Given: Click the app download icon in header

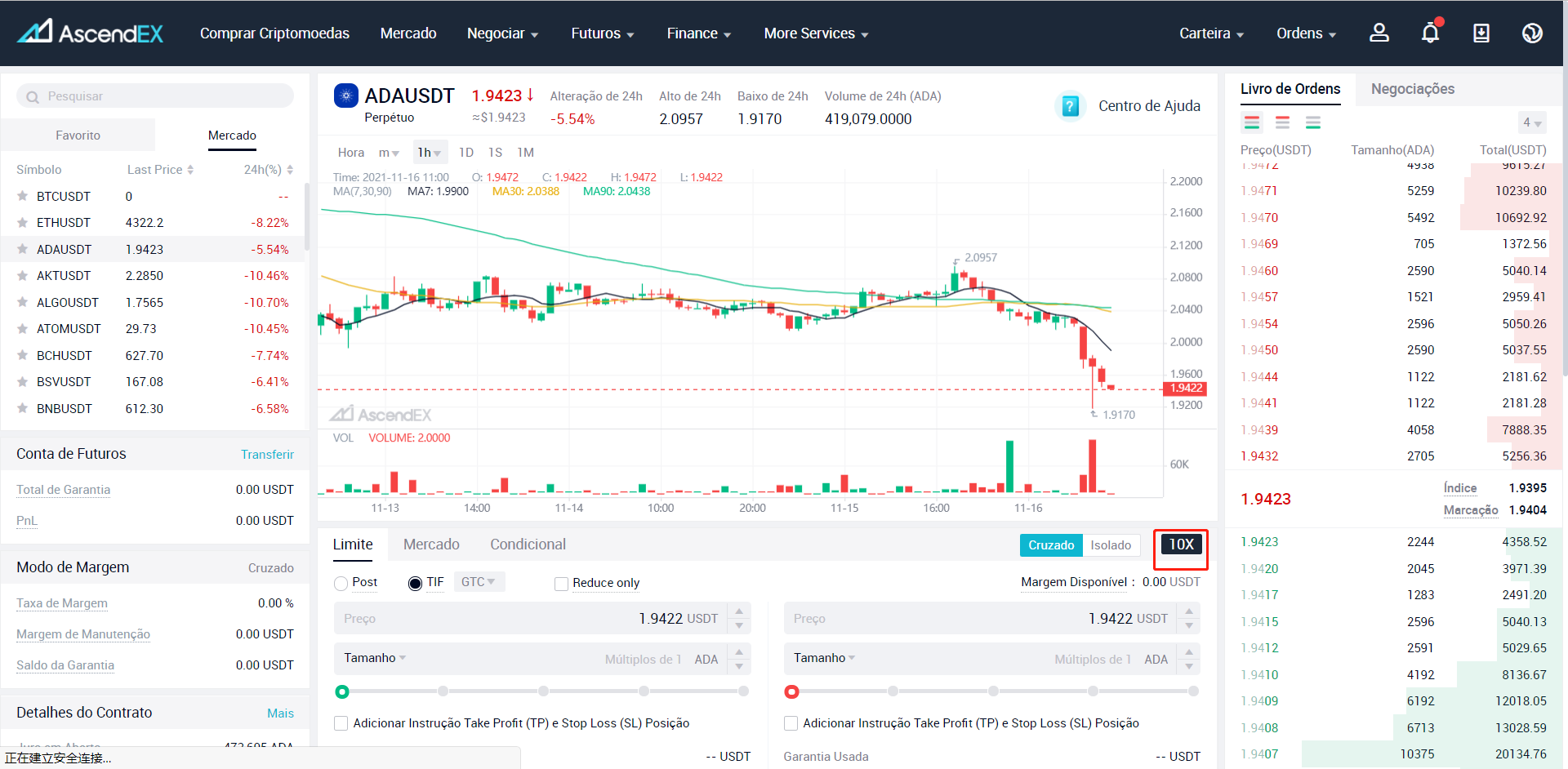Looking at the screenshot, I should click(1481, 33).
